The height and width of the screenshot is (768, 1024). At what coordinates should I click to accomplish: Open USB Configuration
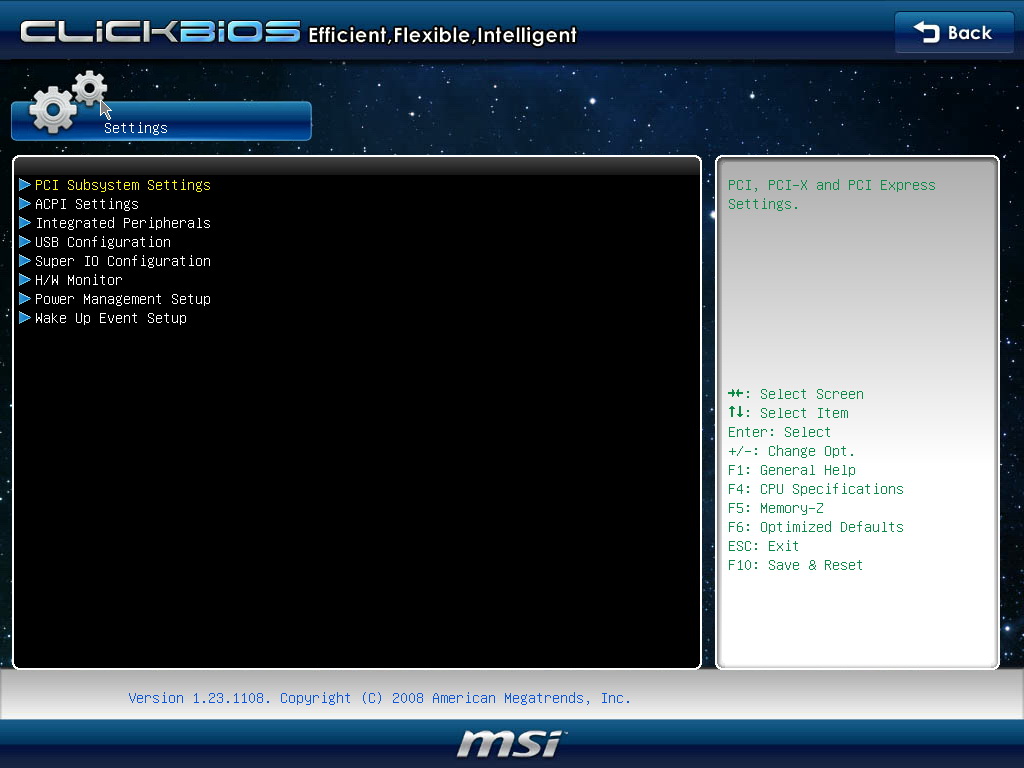click(103, 242)
